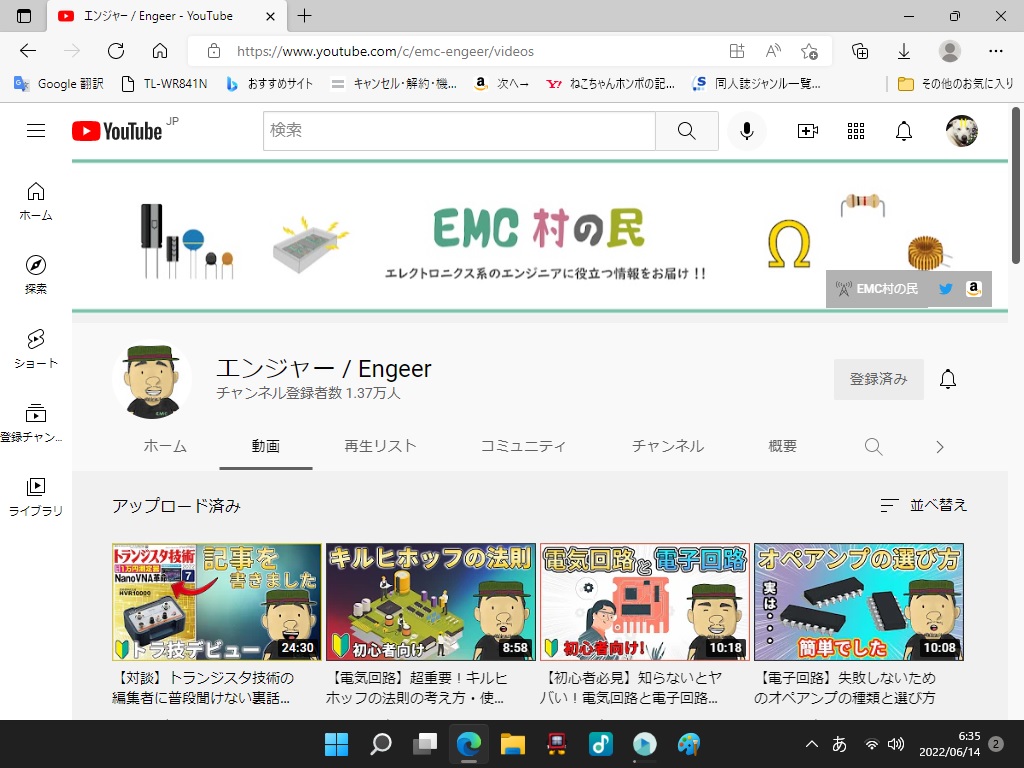Open ショート in the sidebar
This screenshot has width=1024, height=768.
click(x=36, y=349)
